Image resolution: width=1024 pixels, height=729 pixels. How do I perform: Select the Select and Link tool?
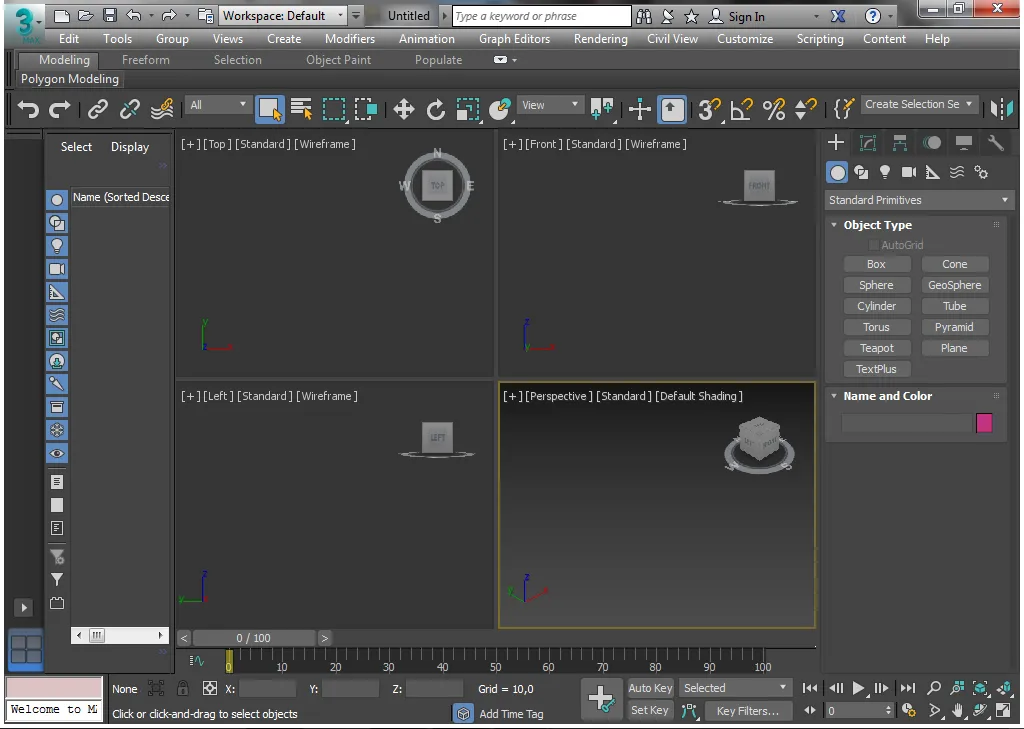(98, 108)
